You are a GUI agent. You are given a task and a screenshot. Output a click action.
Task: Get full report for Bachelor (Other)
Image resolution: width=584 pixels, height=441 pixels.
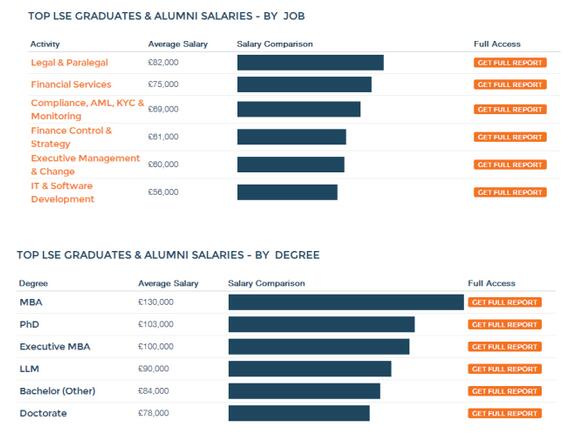tap(505, 391)
